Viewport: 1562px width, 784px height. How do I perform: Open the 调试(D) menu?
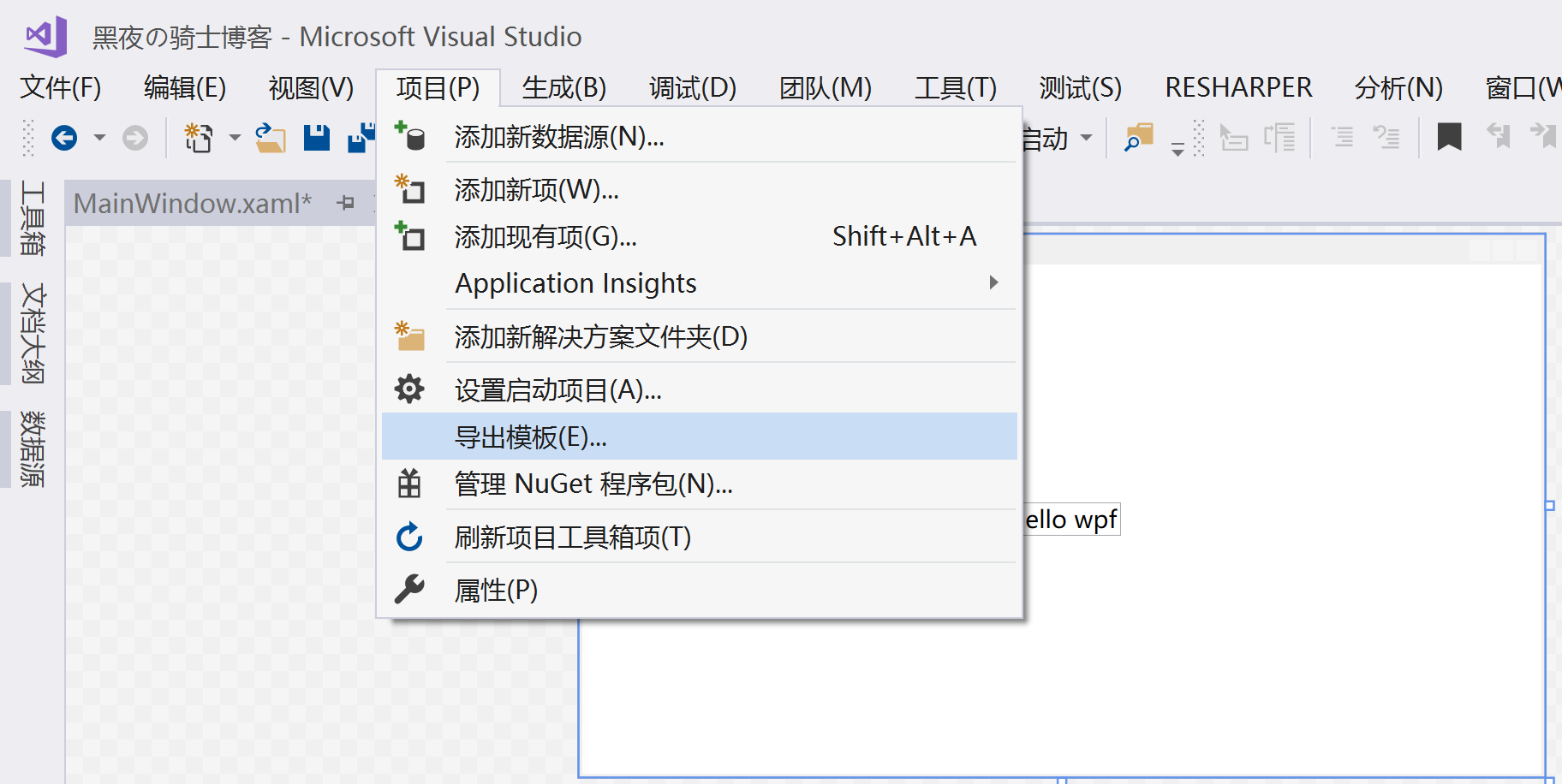point(692,87)
